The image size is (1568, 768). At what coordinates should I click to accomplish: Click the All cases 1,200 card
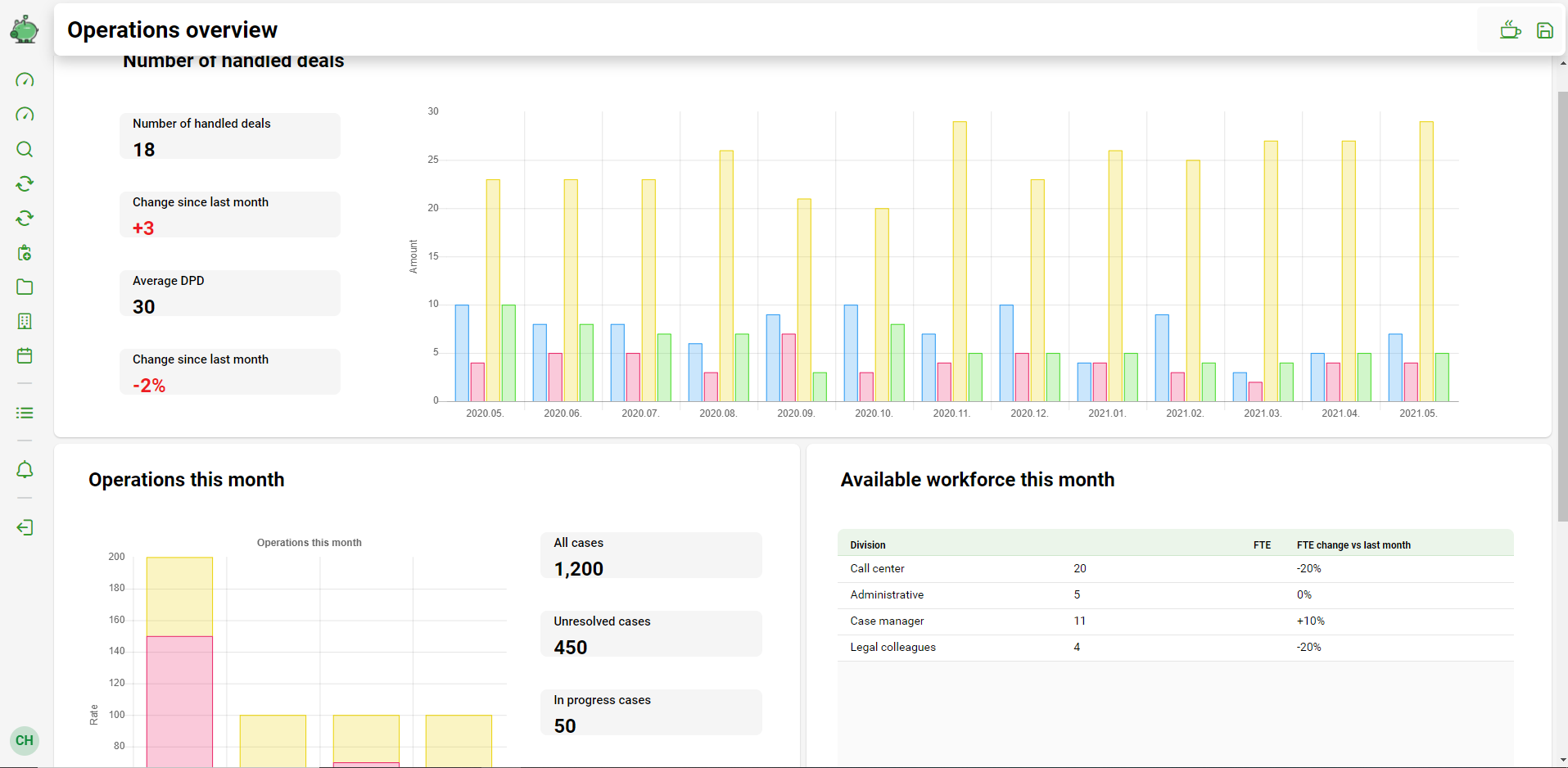pos(651,555)
